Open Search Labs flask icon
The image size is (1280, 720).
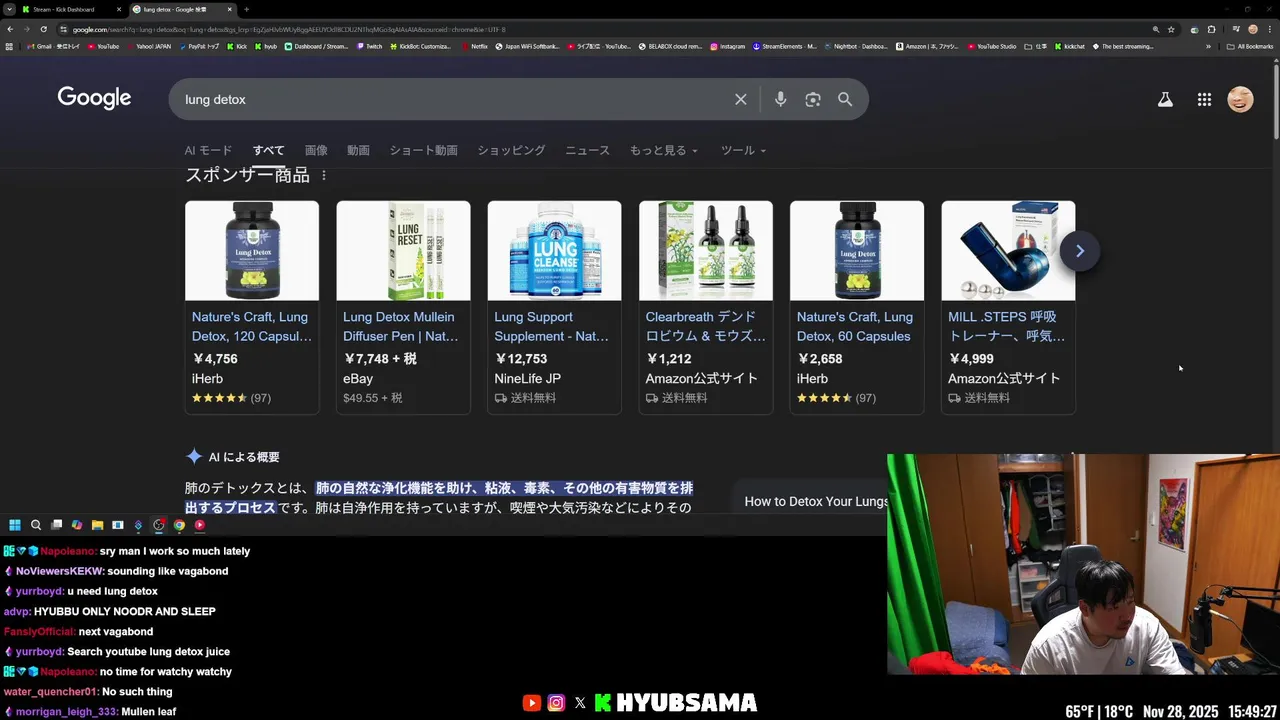coord(1165,99)
